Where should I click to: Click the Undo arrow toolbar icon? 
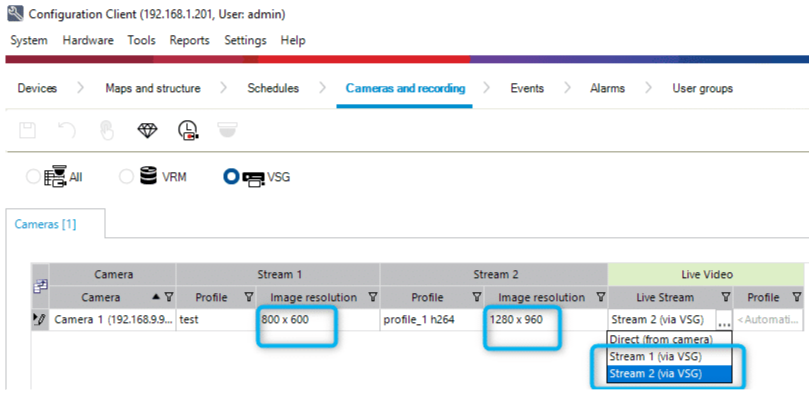67,130
